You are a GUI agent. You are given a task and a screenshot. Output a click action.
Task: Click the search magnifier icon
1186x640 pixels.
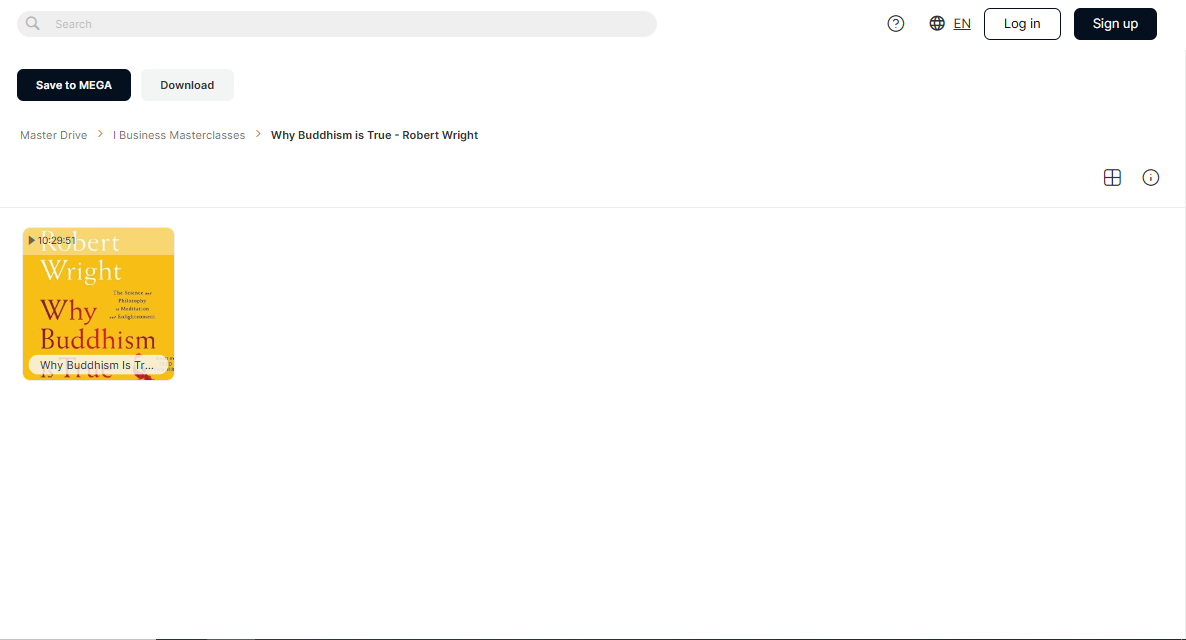tap(33, 23)
